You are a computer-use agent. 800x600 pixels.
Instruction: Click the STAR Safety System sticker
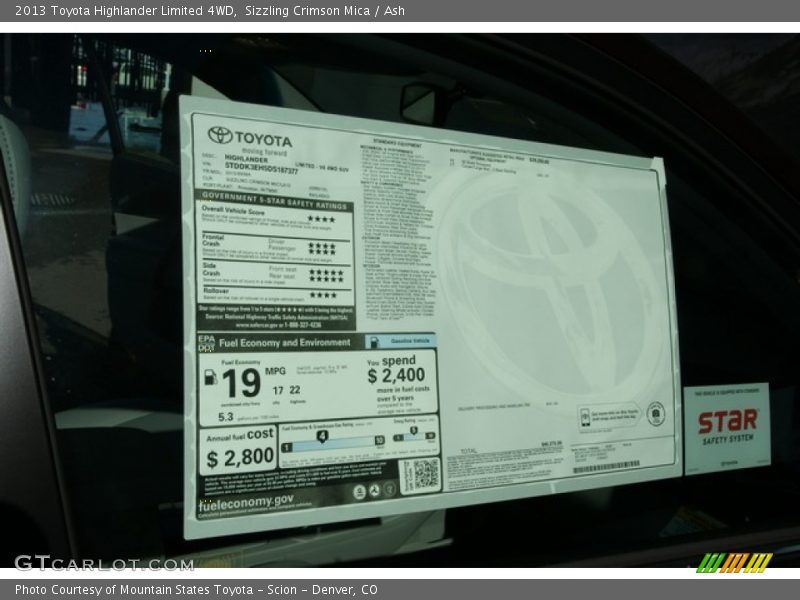[x=727, y=428]
